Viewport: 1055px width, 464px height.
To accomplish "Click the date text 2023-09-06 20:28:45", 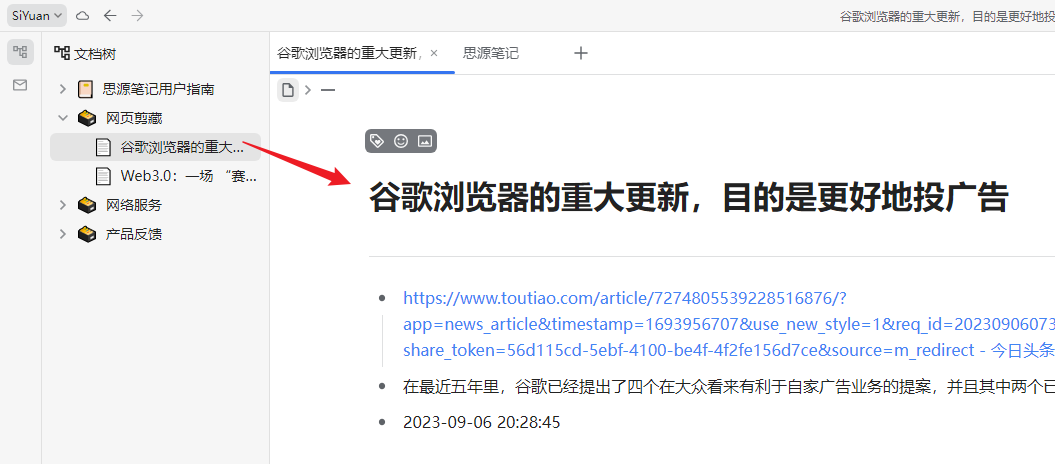I will tap(482, 422).
